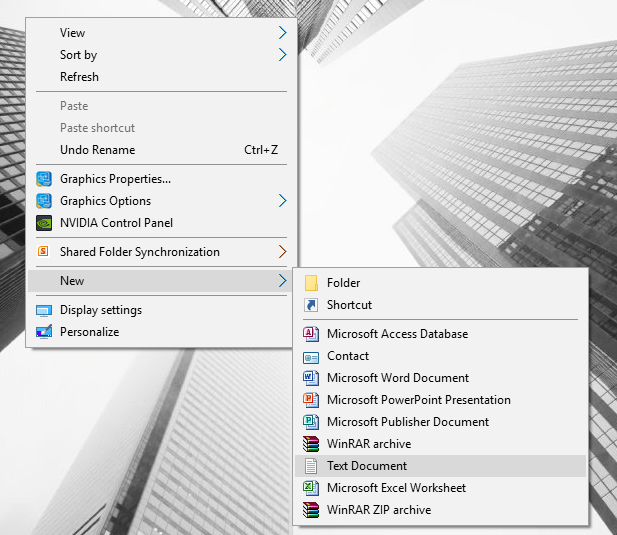Viewport: 617px width, 535px height.
Task: Click the Intel icon beside Graphics Options
Action: (44, 201)
